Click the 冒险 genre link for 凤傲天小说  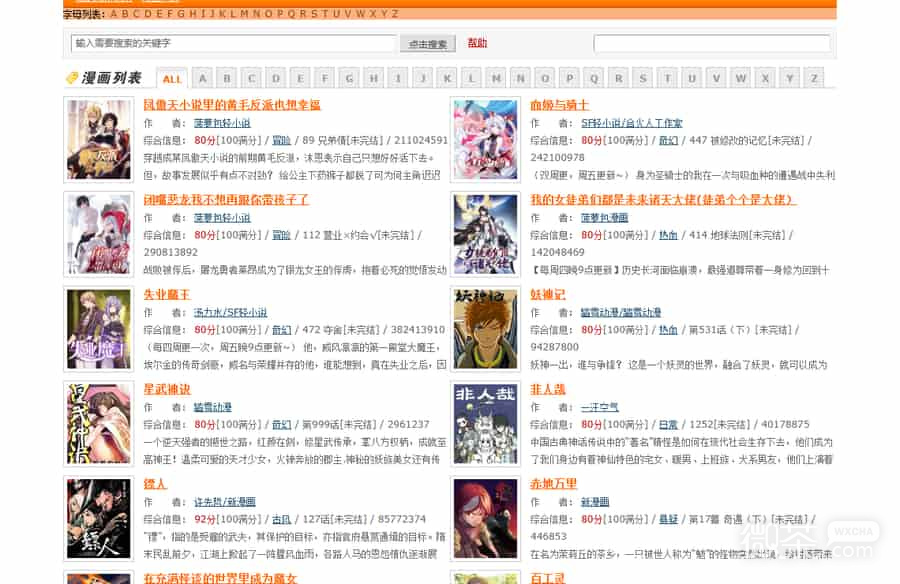pyautogui.click(x=281, y=140)
